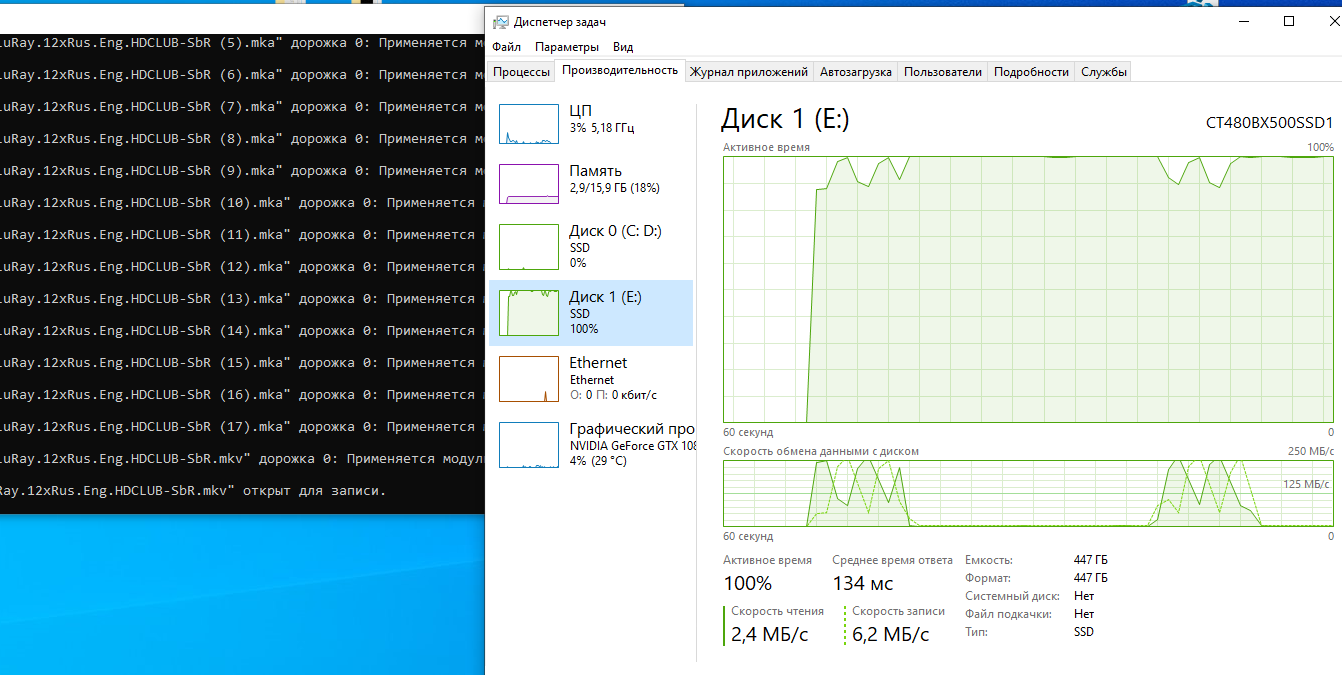Select the Службы tab
The height and width of the screenshot is (675, 1342).
pyautogui.click(x=1104, y=72)
